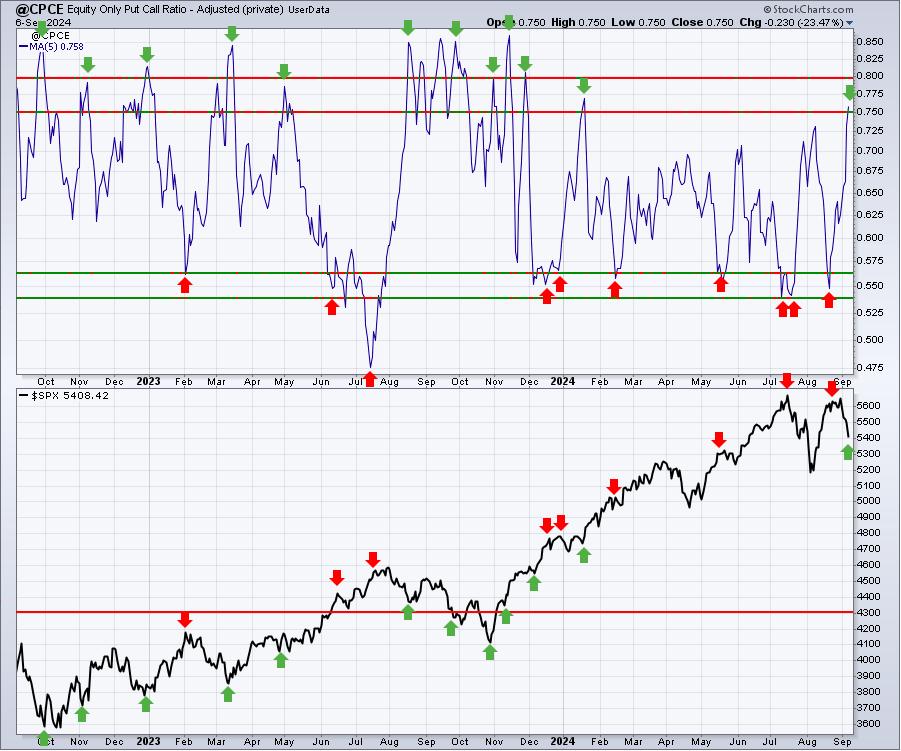Select the green up arrow beside latest SPX price
The image size is (901, 751).
click(x=848, y=452)
